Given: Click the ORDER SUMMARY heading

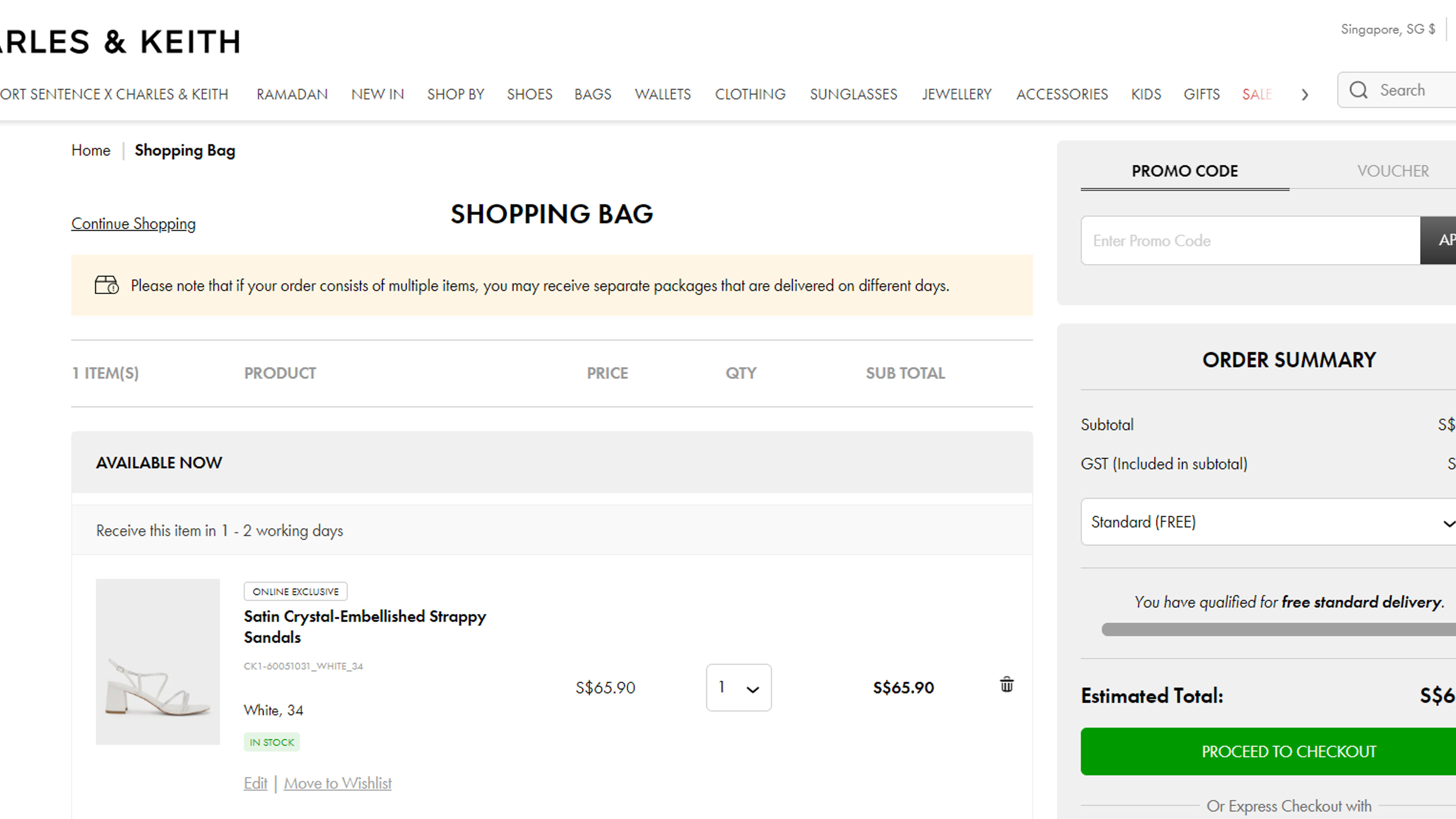Looking at the screenshot, I should (1289, 359).
